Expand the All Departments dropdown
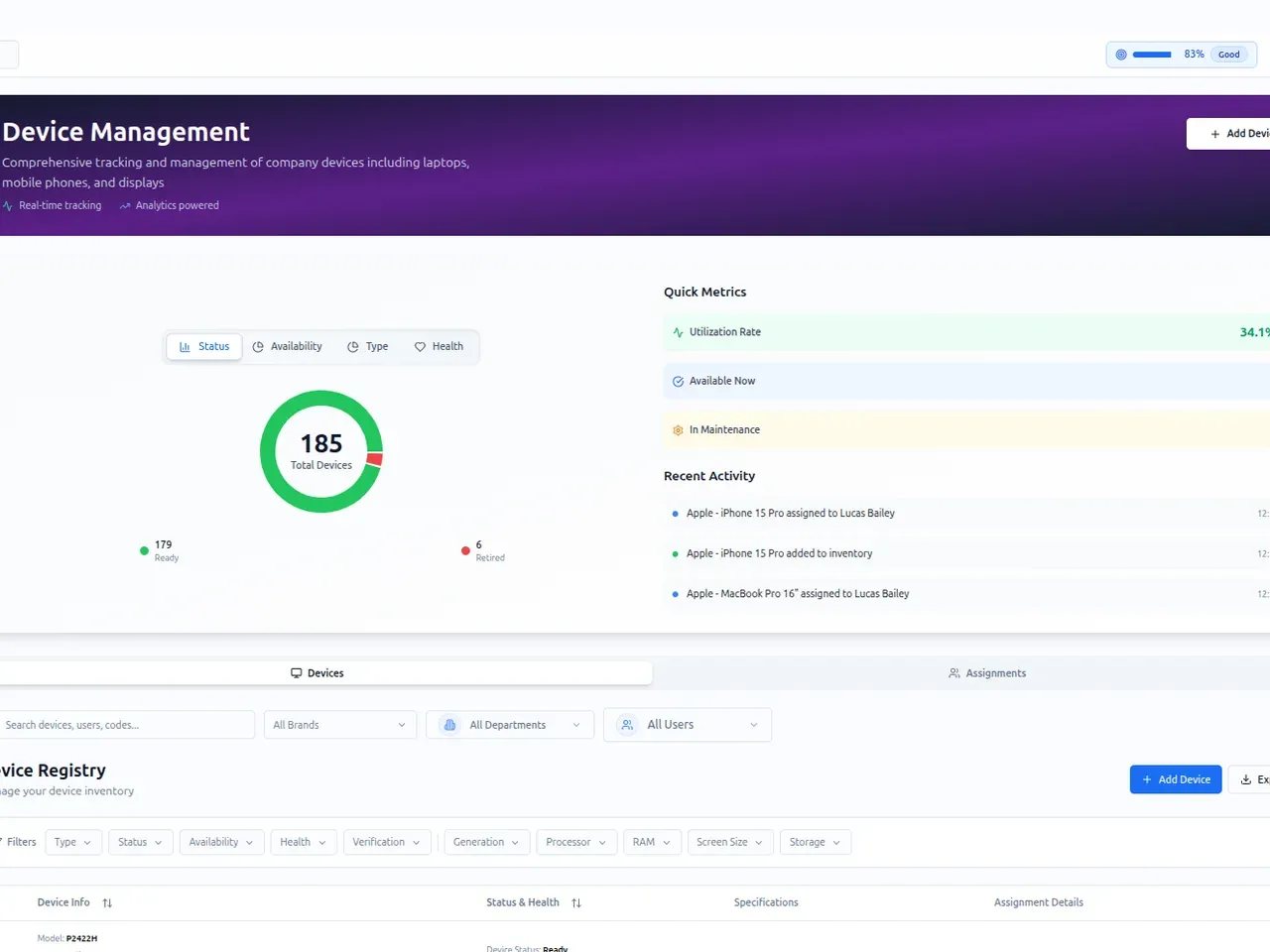 click(510, 725)
